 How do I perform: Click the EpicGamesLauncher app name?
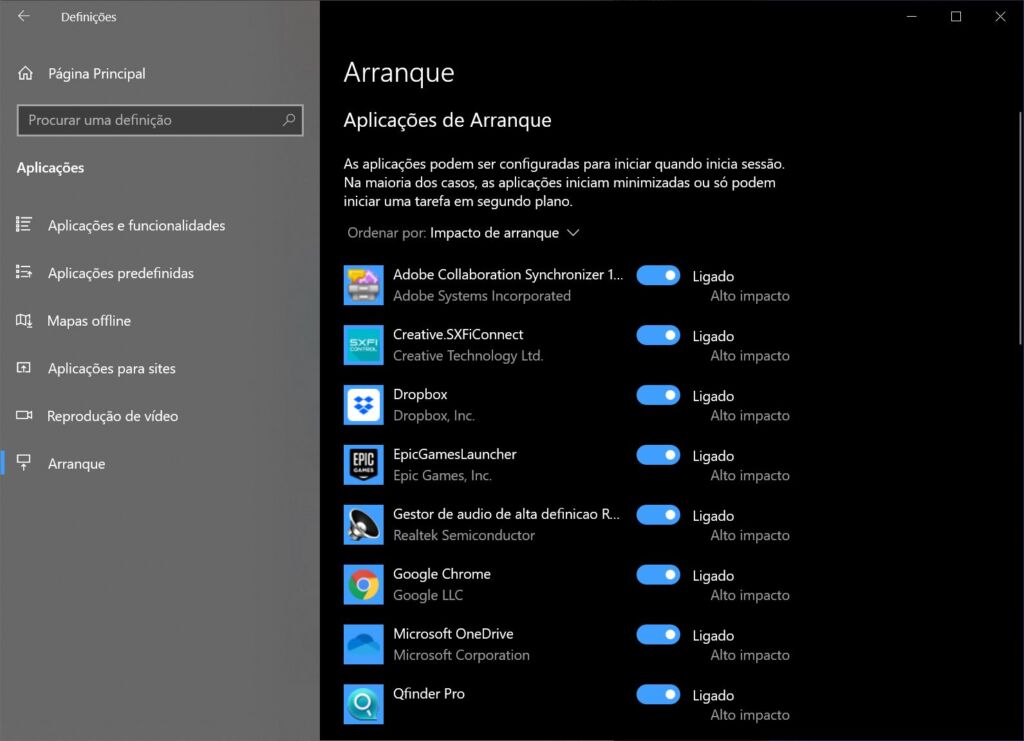pyautogui.click(x=455, y=454)
